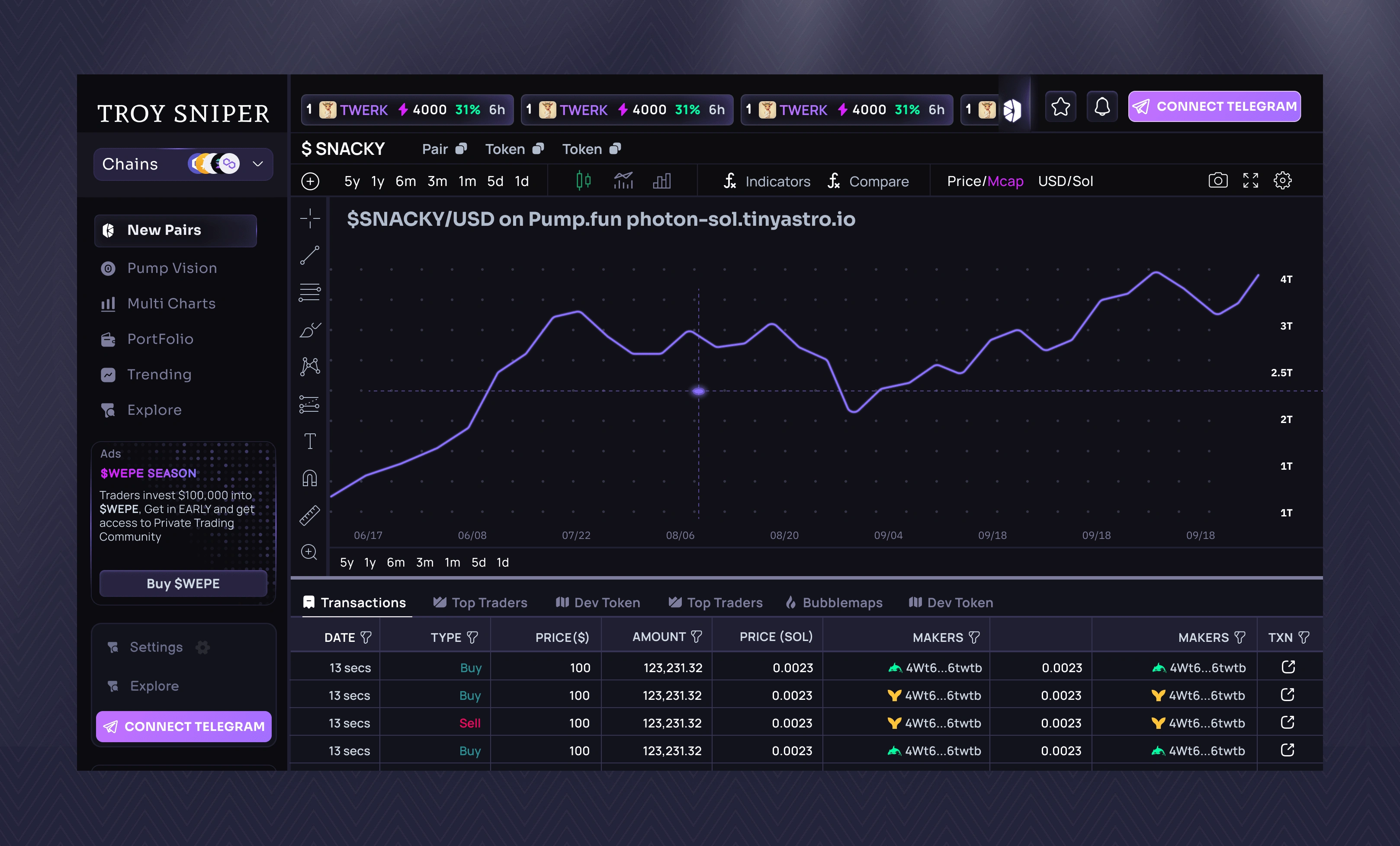Select 1m range in top toolbar

[467, 181]
